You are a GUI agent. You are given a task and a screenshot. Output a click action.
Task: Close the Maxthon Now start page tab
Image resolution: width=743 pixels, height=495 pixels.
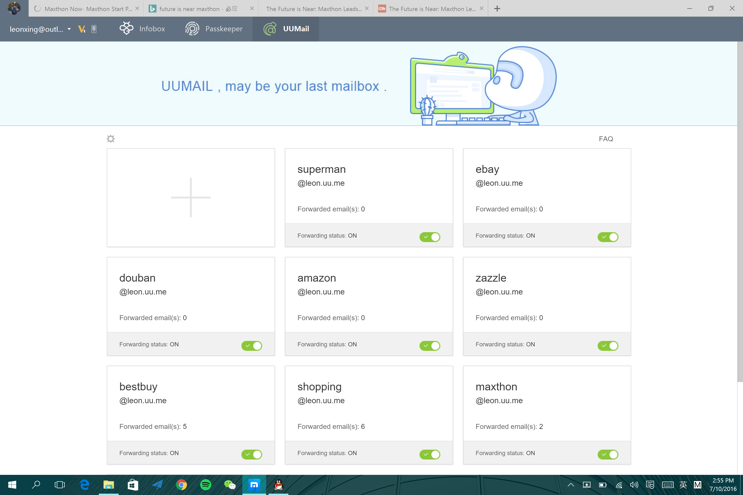(x=137, y=9)
